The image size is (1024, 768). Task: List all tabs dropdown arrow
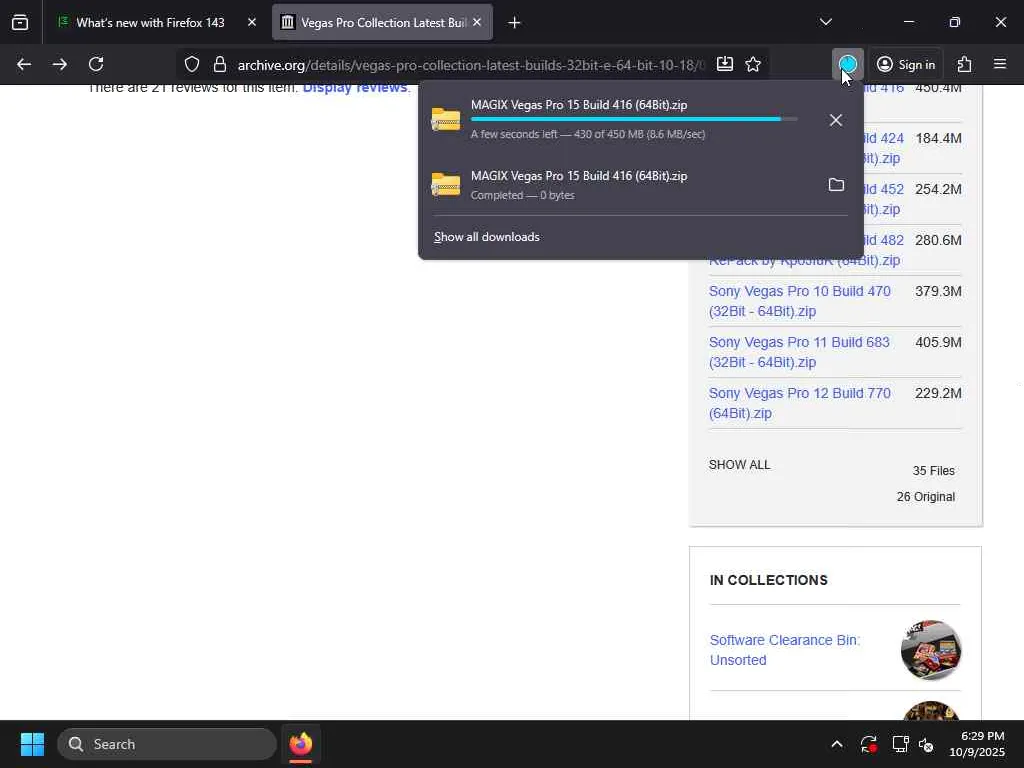pyautogui.click(x=825, y=22)
